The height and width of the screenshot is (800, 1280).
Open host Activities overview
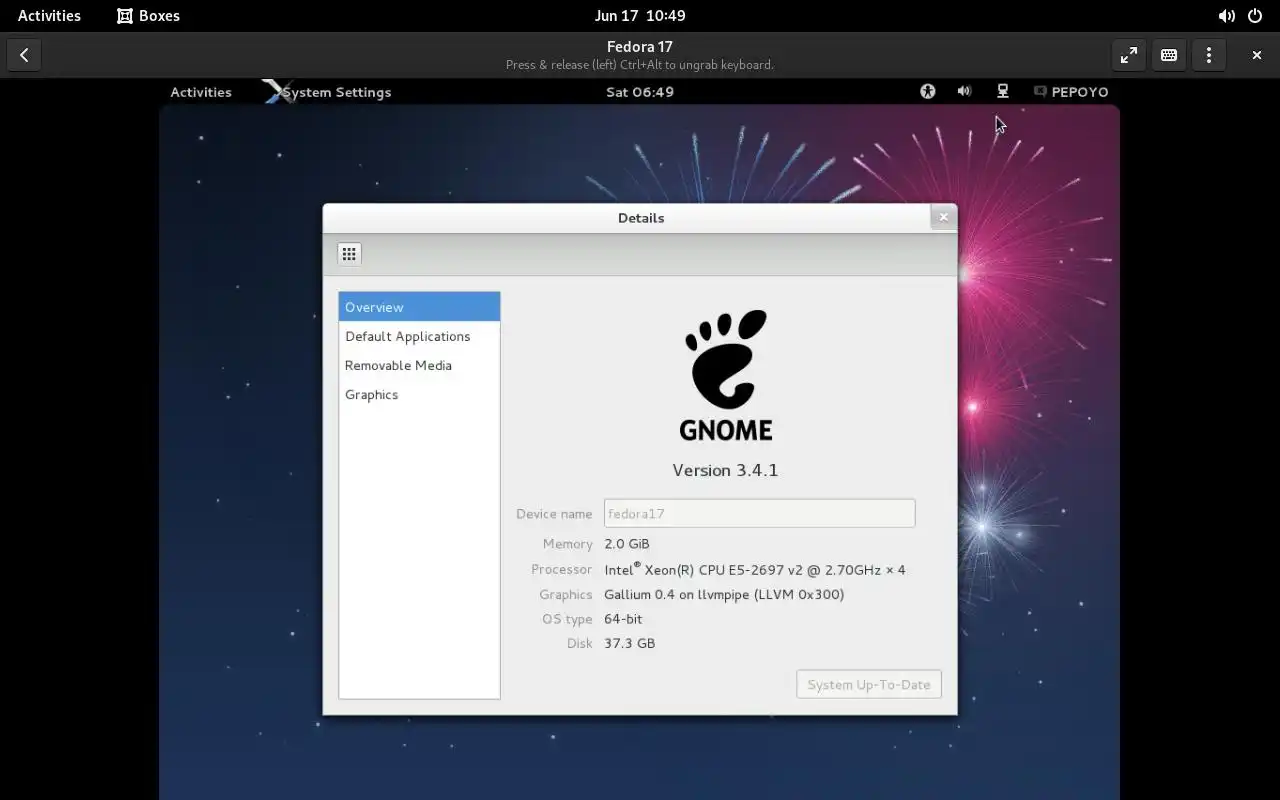pos(49,15)
